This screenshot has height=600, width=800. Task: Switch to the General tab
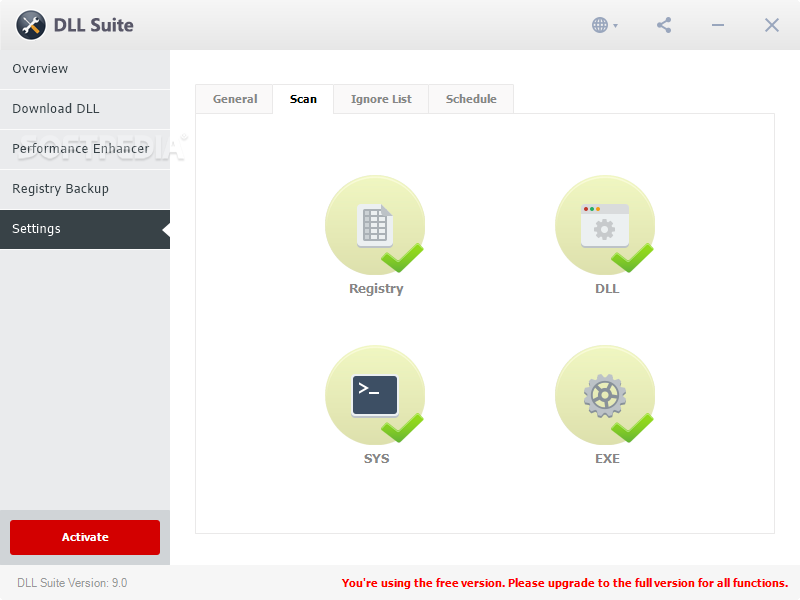pyautogui.click(x=235, y=99)
